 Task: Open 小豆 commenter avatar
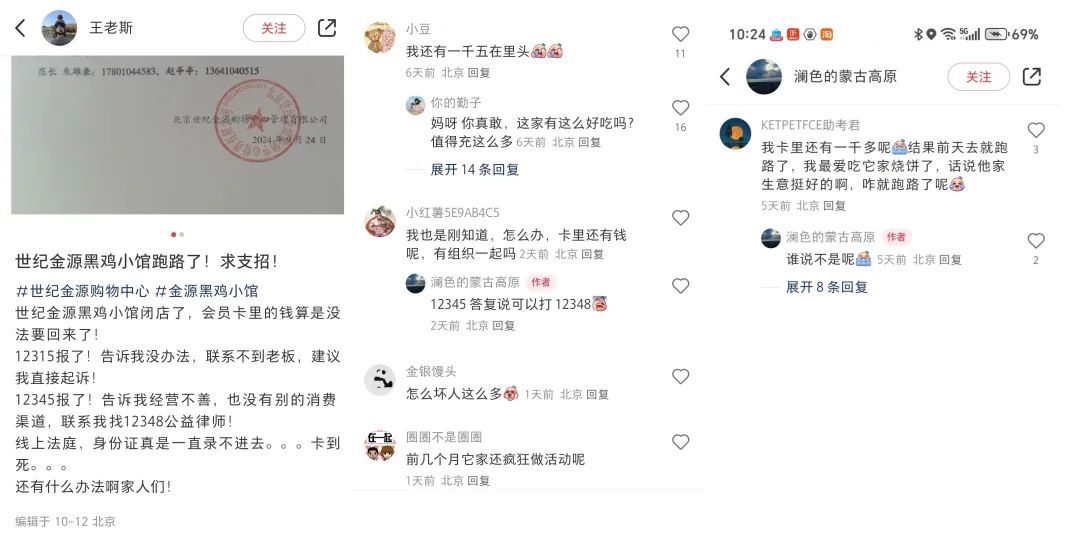[380, 37]
